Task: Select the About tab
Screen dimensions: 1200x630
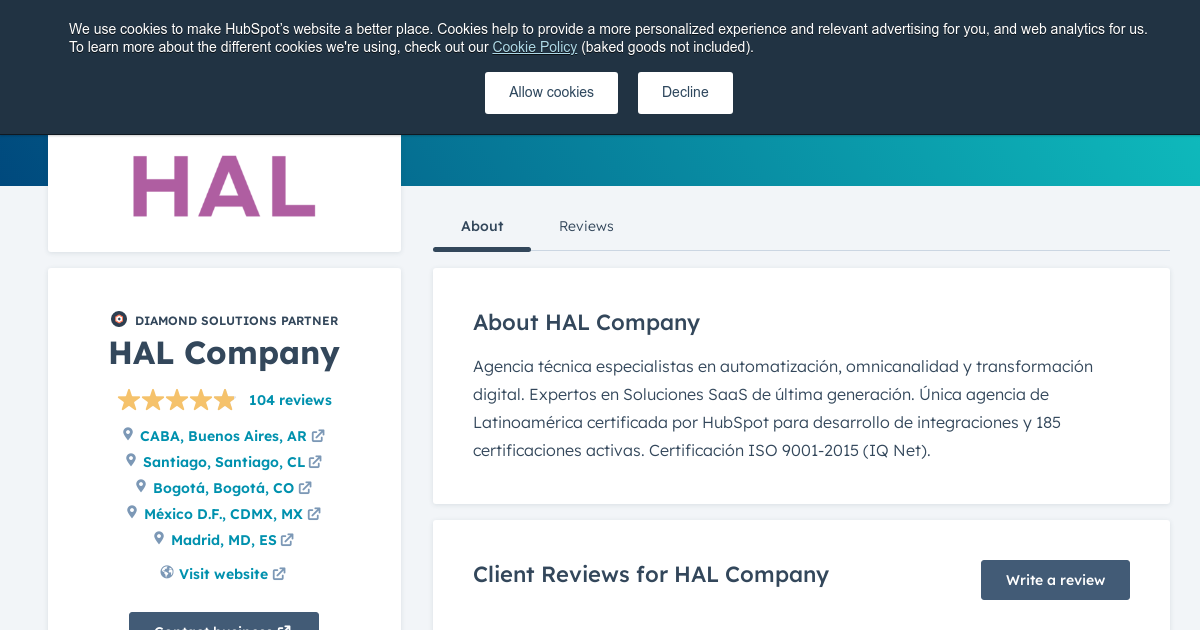Action: [482, 226]
